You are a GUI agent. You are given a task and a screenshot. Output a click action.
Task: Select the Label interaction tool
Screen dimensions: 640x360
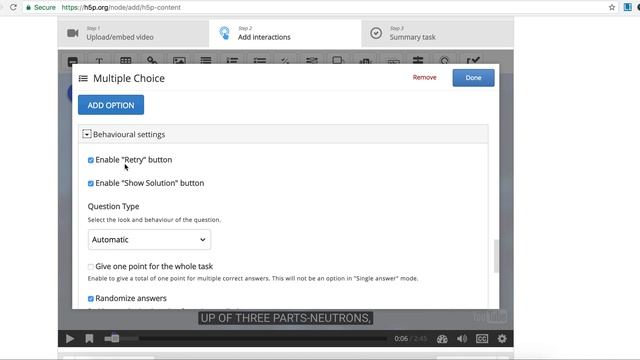[x=73, y=61]
